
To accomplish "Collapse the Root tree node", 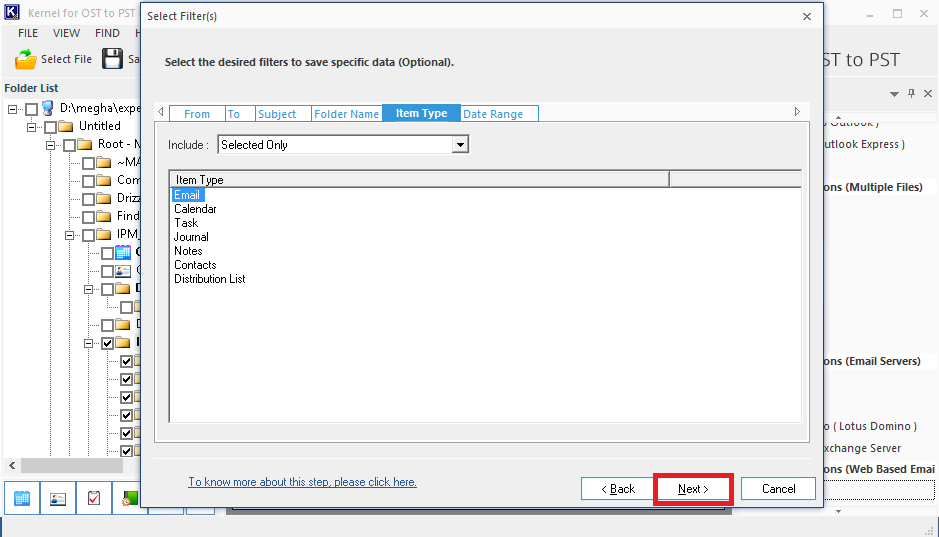I will [50, 145].
